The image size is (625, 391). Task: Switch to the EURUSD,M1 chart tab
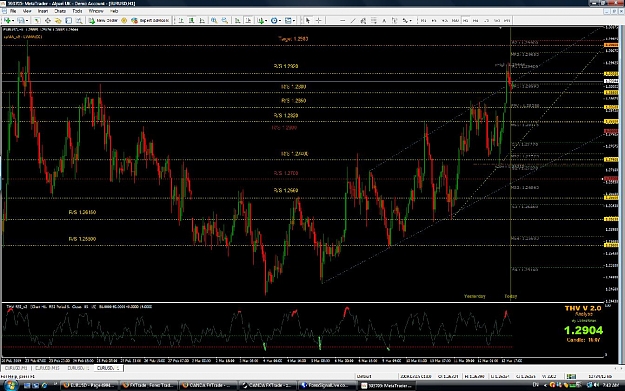click(16, 368)
